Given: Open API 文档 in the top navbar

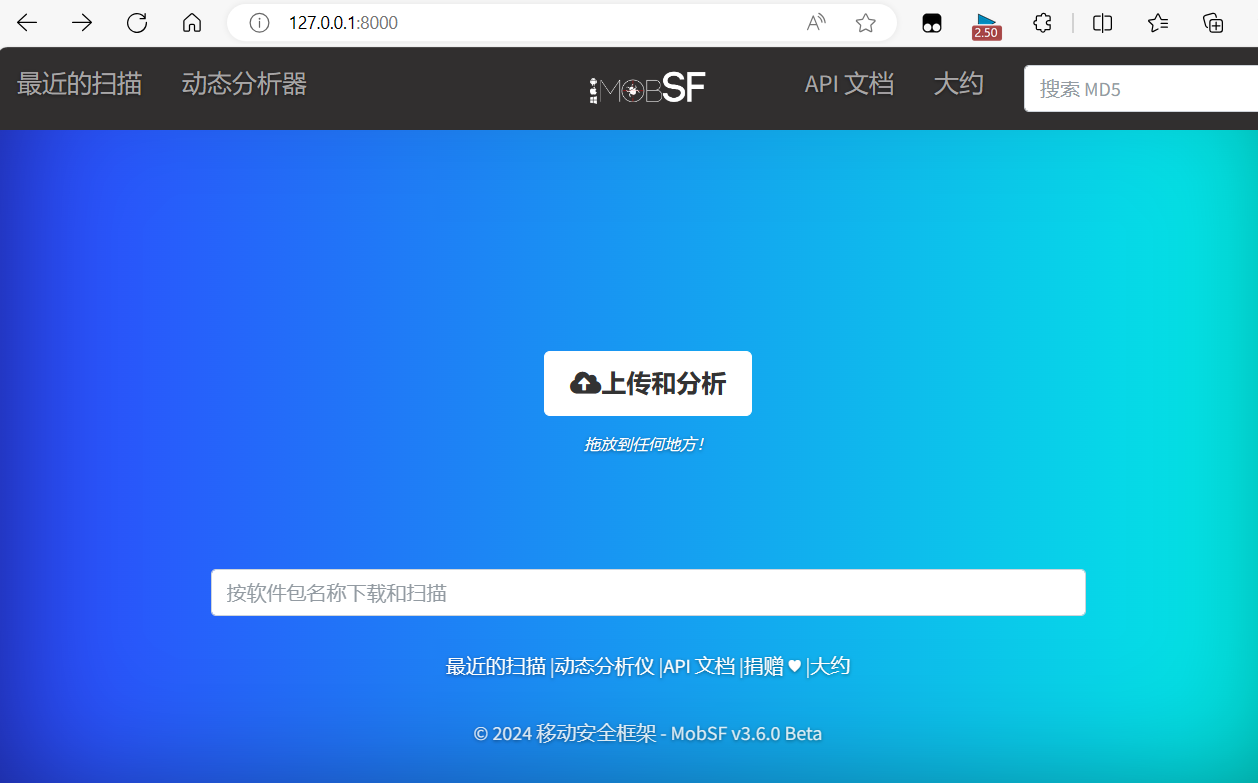Looking at the screenshot, I should pos(849,84).
